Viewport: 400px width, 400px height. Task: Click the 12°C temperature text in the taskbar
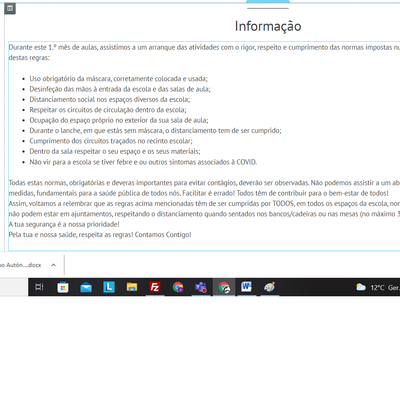[x=377, y=287]
